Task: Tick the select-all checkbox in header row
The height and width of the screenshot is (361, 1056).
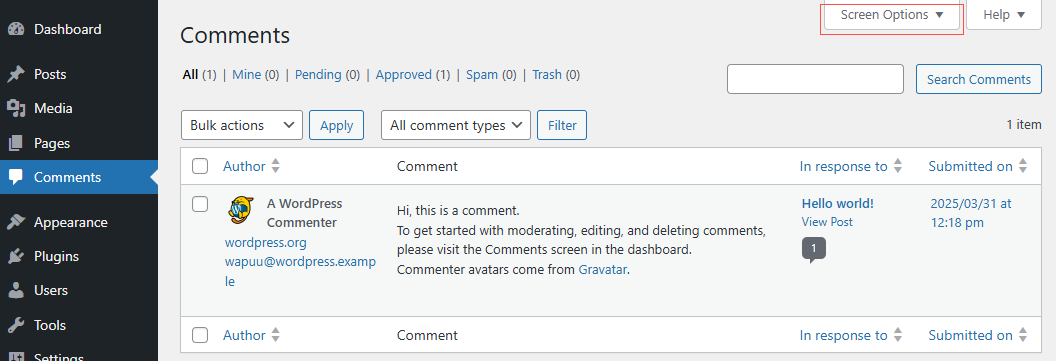Action: click(x=200, y=166)
